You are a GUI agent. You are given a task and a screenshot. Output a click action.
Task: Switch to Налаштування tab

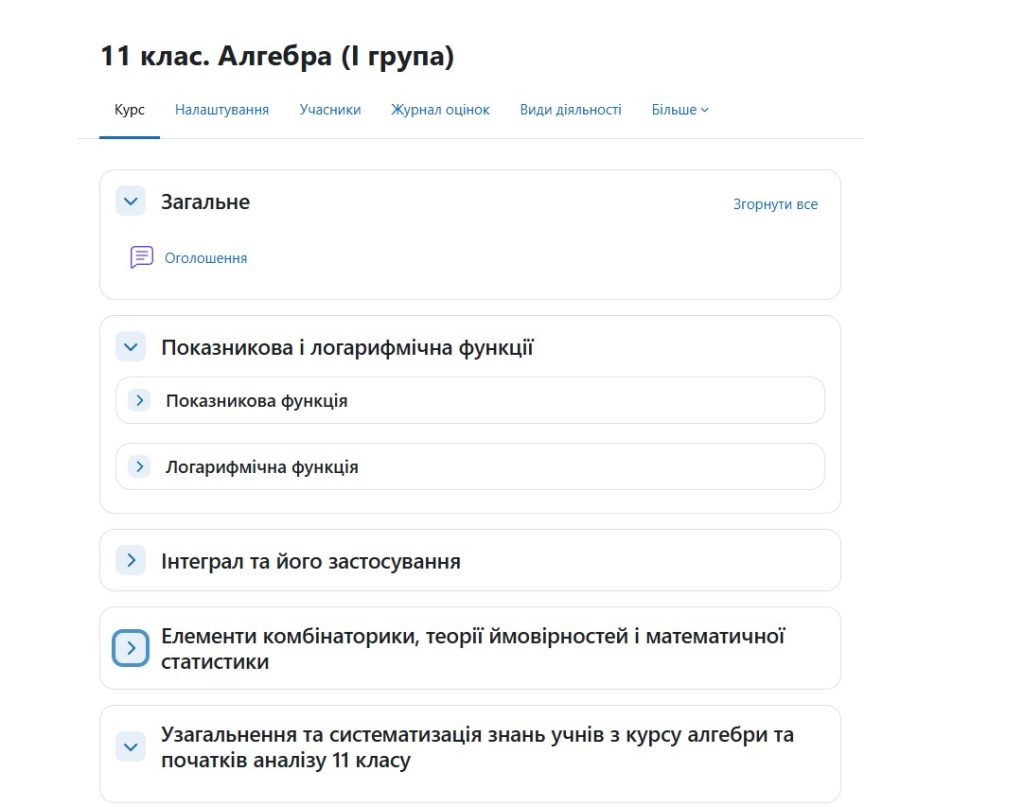(x=222, y=110)
